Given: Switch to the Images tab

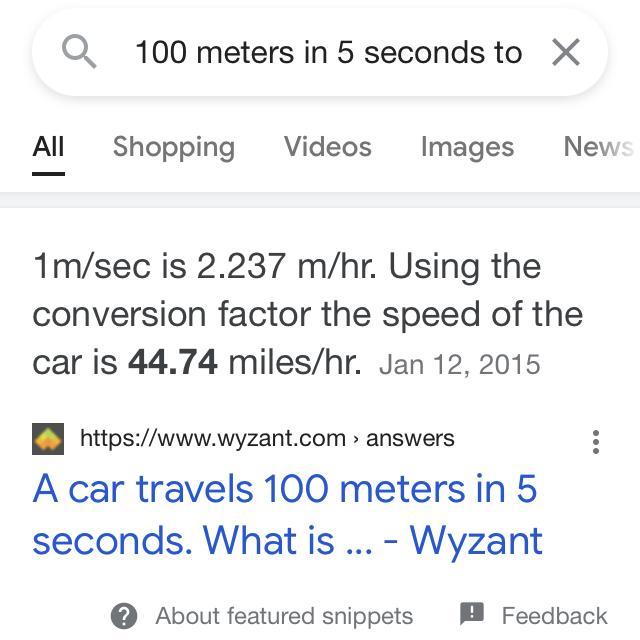Looking at the screenshot, I should click(x=466, y=147).
